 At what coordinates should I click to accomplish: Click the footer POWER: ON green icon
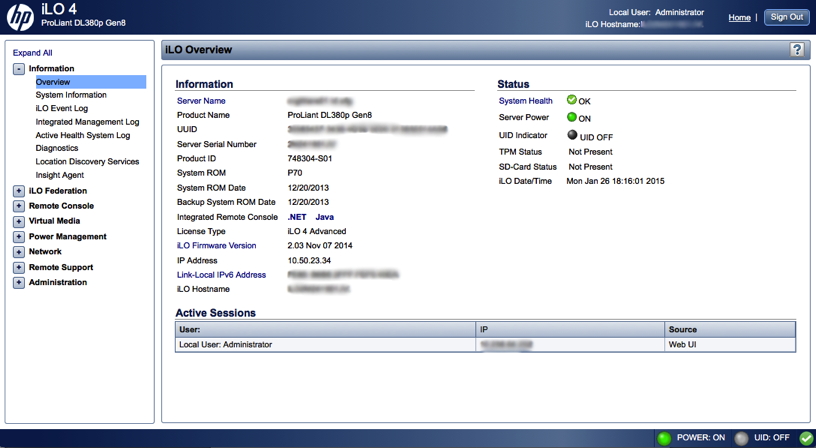tap(664, 438)
